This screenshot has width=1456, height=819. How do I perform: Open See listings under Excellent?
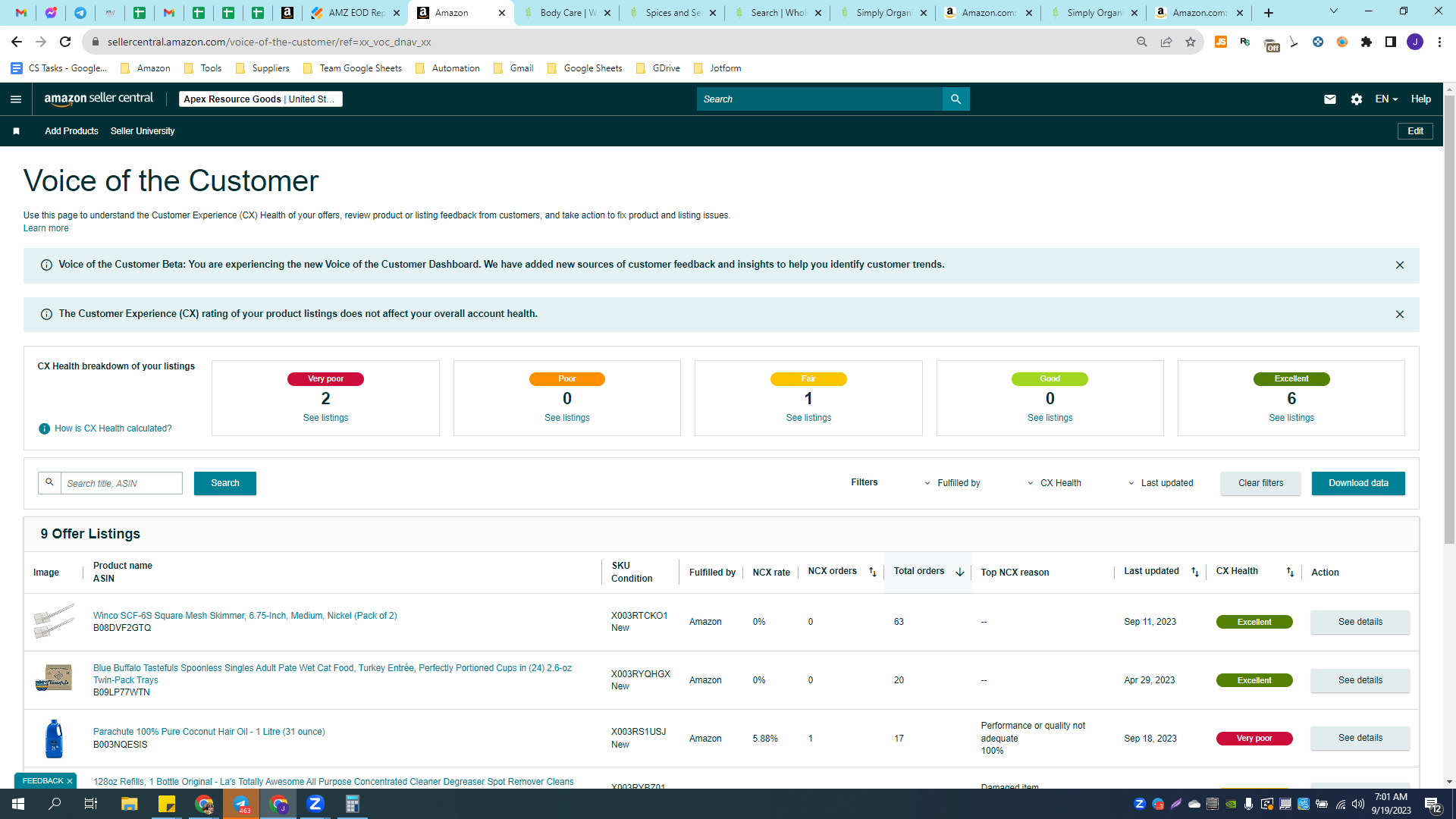1291,418
